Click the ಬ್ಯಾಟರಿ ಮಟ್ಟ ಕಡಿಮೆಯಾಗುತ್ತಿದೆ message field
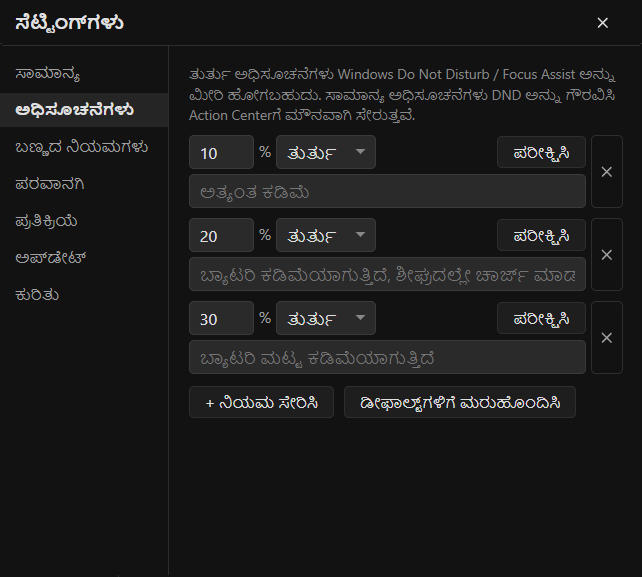The height and width of the screenshot is (577, 642). click(387, 357)
